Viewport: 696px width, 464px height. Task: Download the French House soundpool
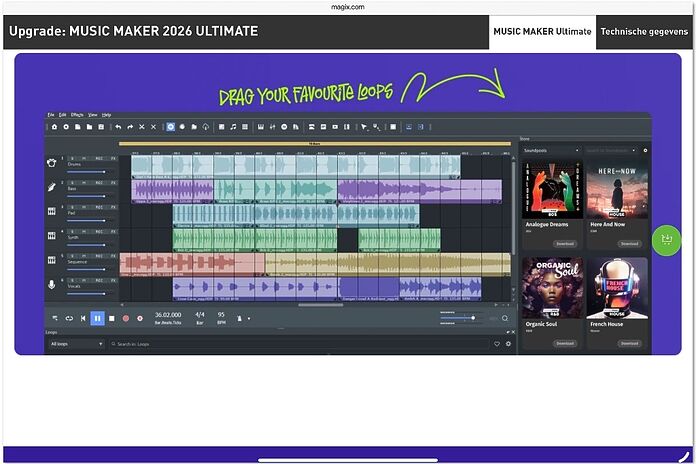coord(629,344)
